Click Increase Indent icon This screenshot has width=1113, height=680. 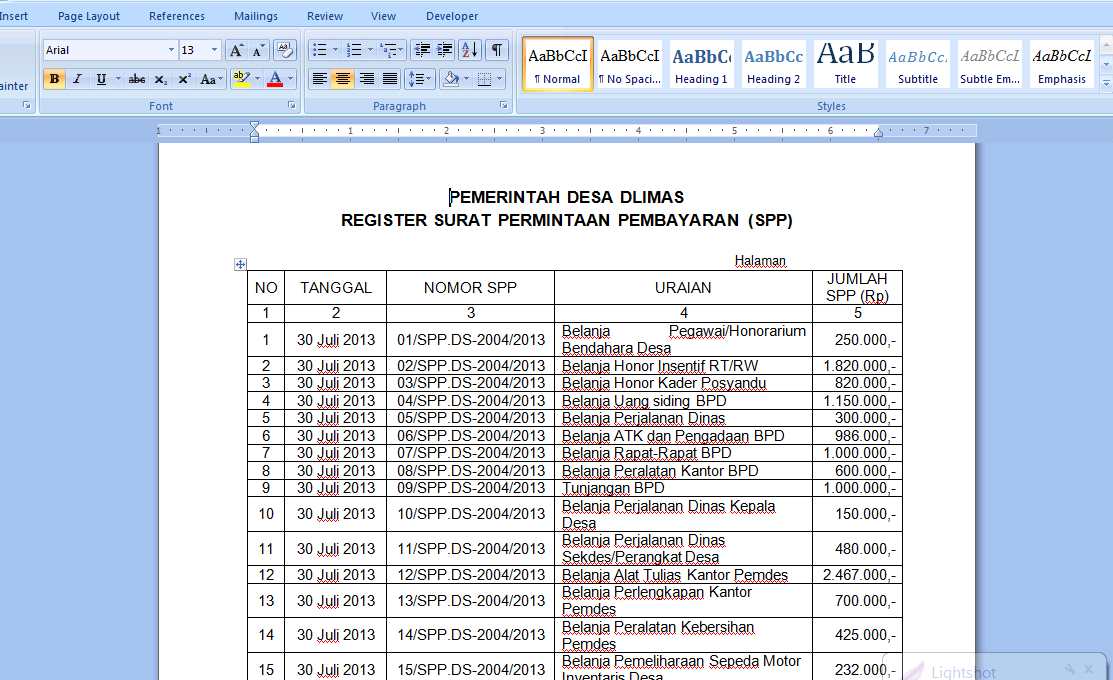click(444, 50)
